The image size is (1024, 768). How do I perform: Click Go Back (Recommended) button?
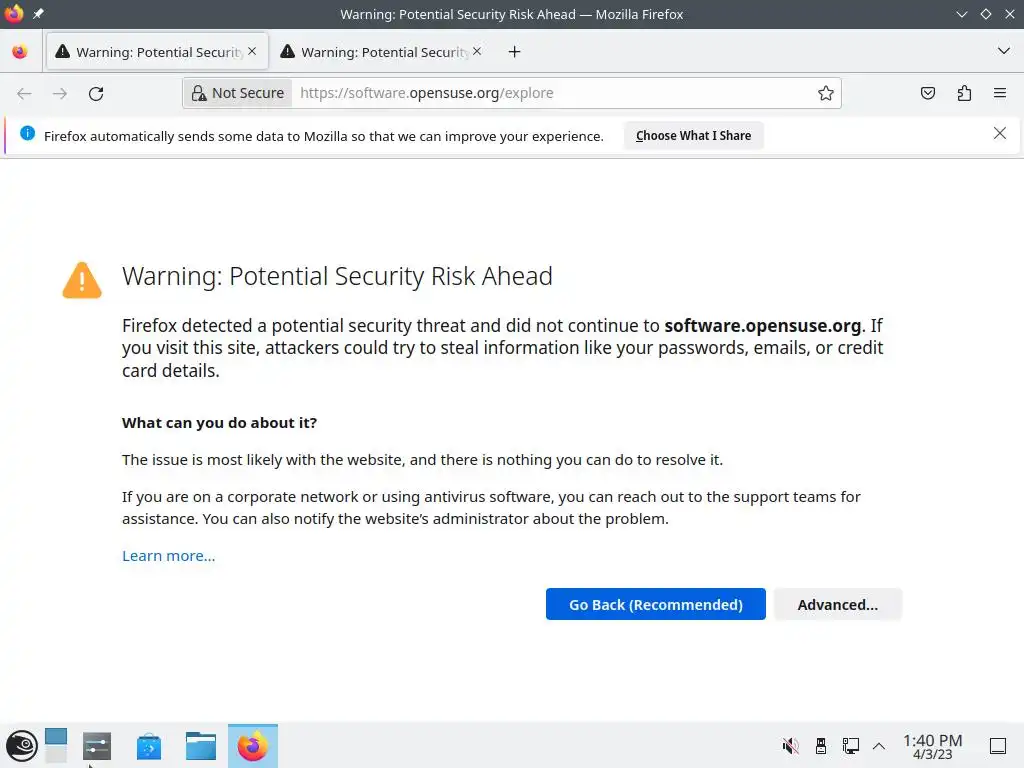click(x=655, y=604)
